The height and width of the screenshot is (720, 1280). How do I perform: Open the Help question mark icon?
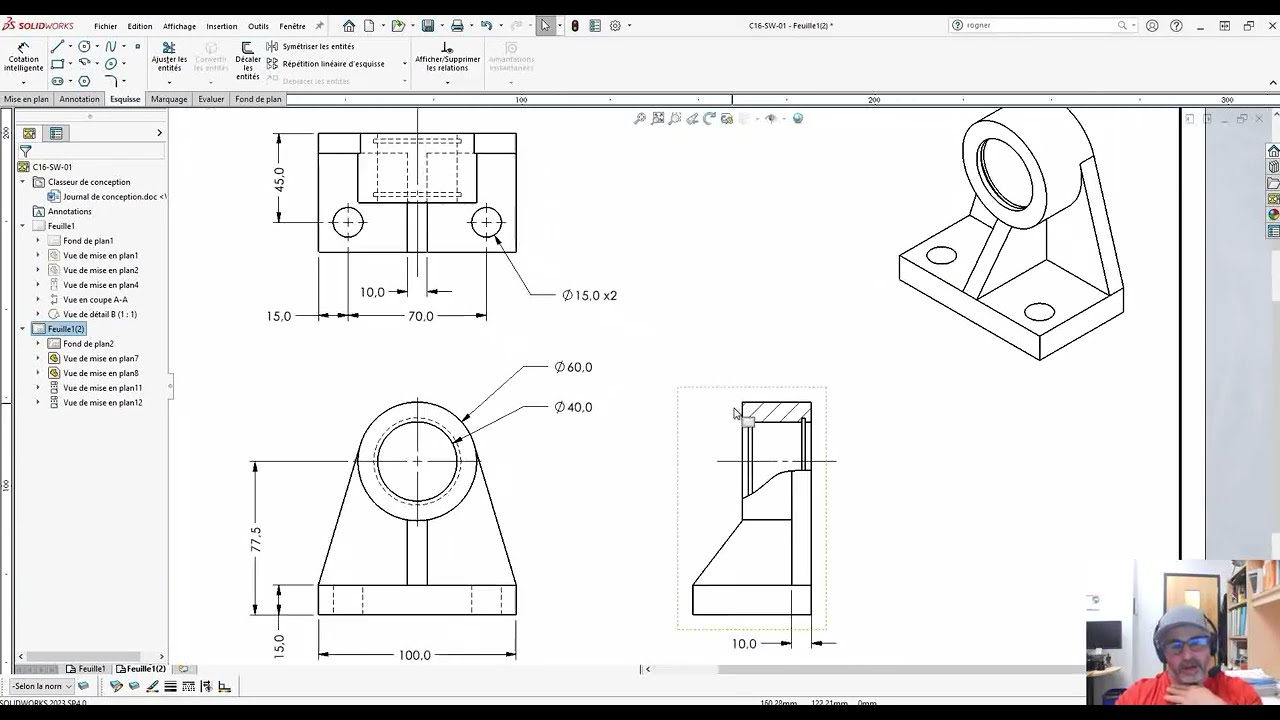coord(1176,26)
